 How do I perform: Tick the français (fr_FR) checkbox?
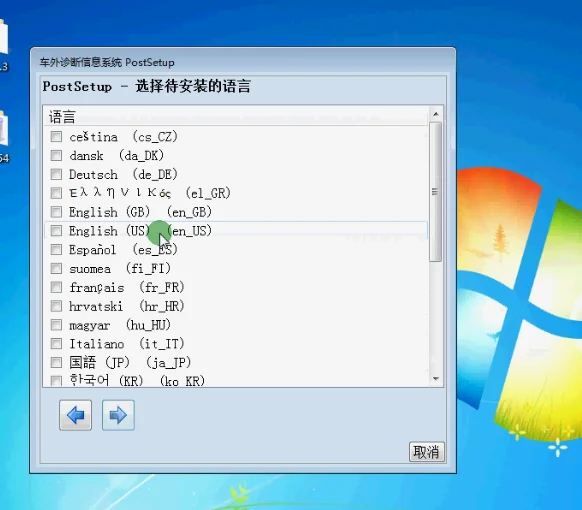56,287
